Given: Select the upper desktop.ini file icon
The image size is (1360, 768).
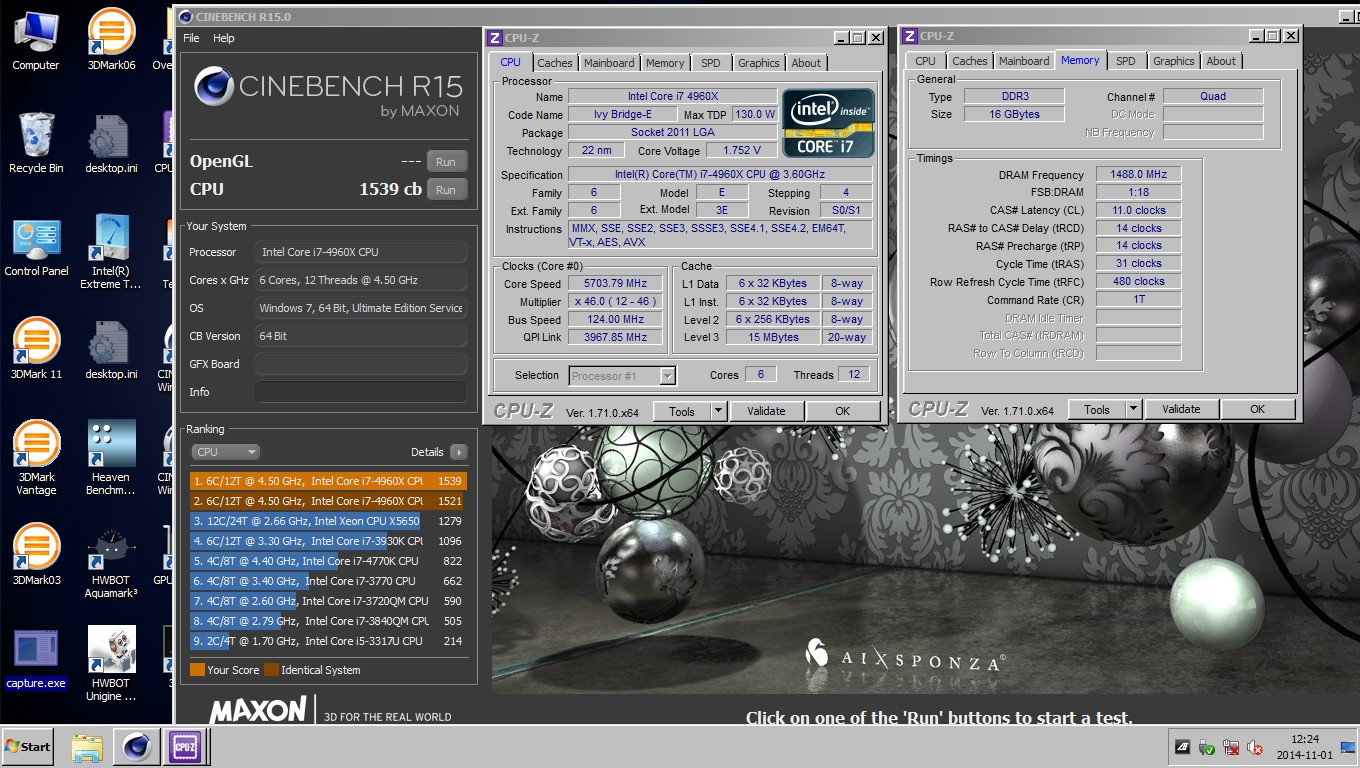Looking at the screenshot, I should (x=111, y=143).
